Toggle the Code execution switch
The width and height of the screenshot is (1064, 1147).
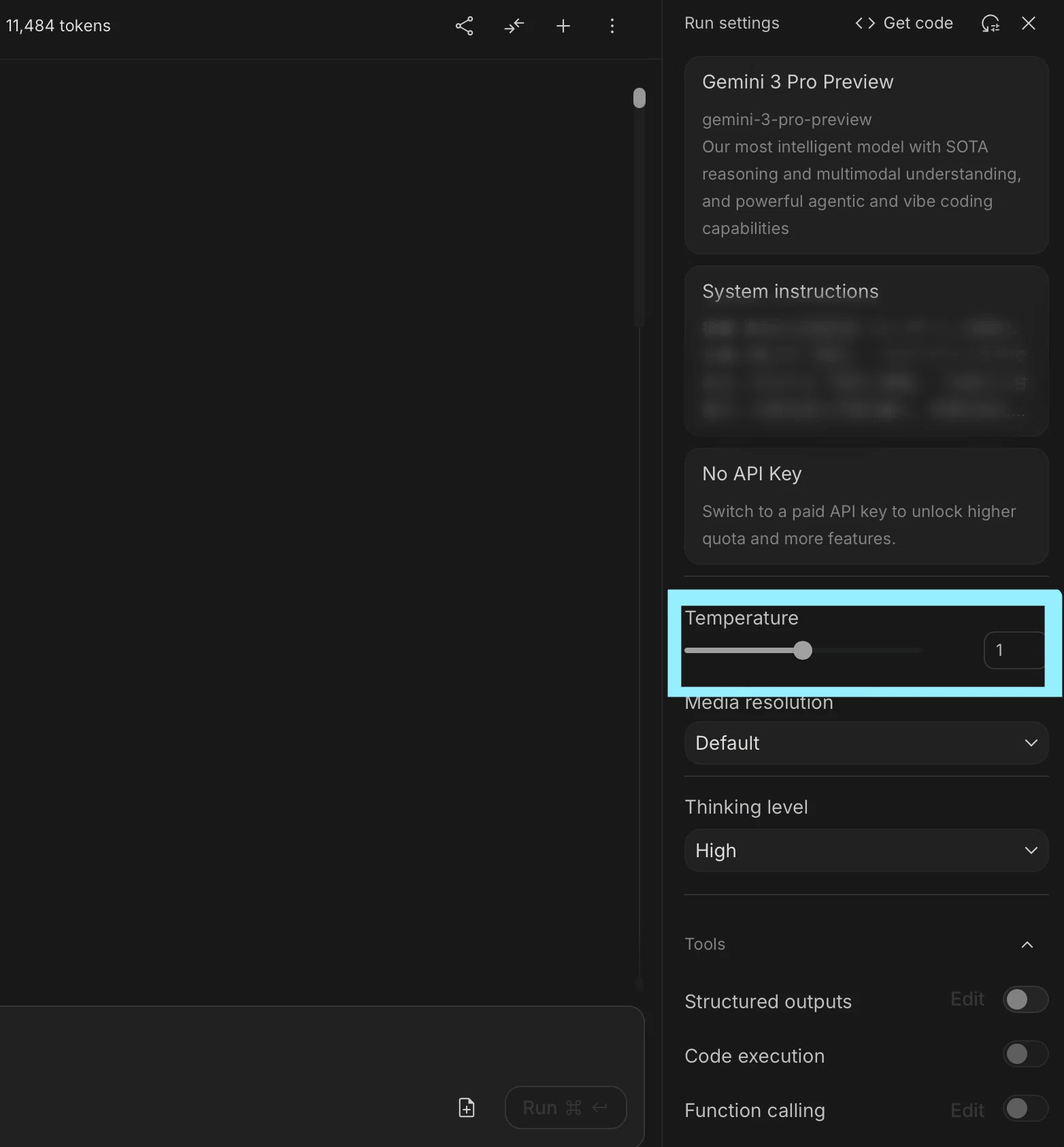point(1025,1054)
